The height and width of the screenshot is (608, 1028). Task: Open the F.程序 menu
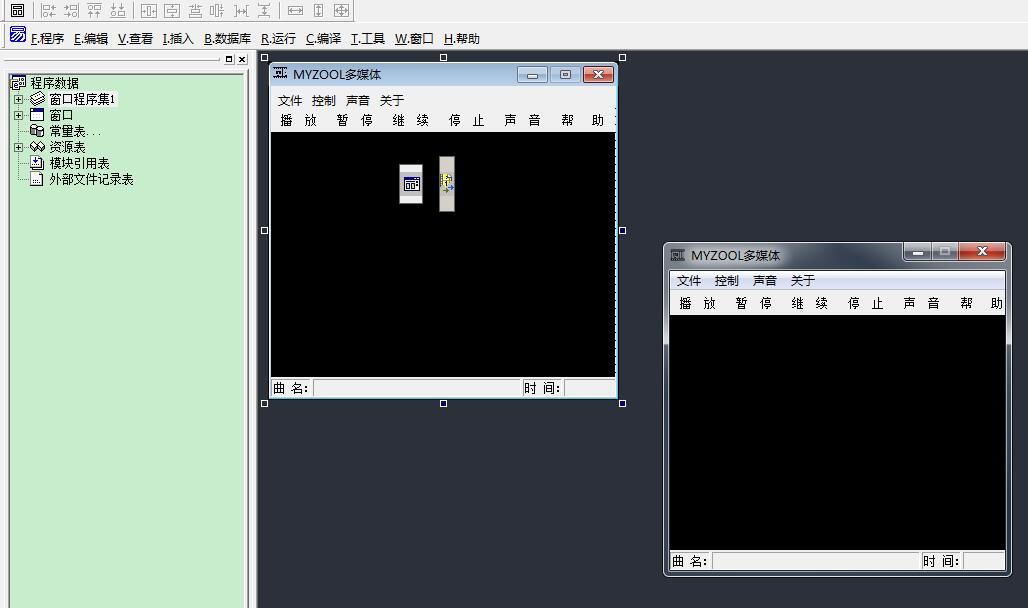click(46, 39)
